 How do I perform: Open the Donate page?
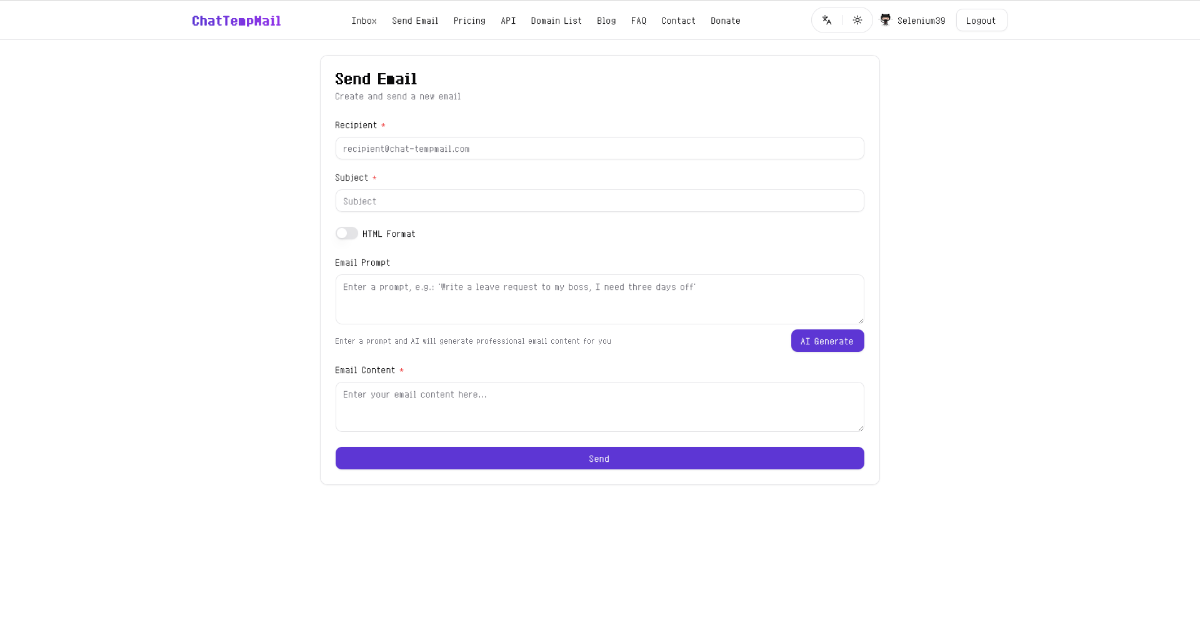pyautogui.click(x=725, y=21)
